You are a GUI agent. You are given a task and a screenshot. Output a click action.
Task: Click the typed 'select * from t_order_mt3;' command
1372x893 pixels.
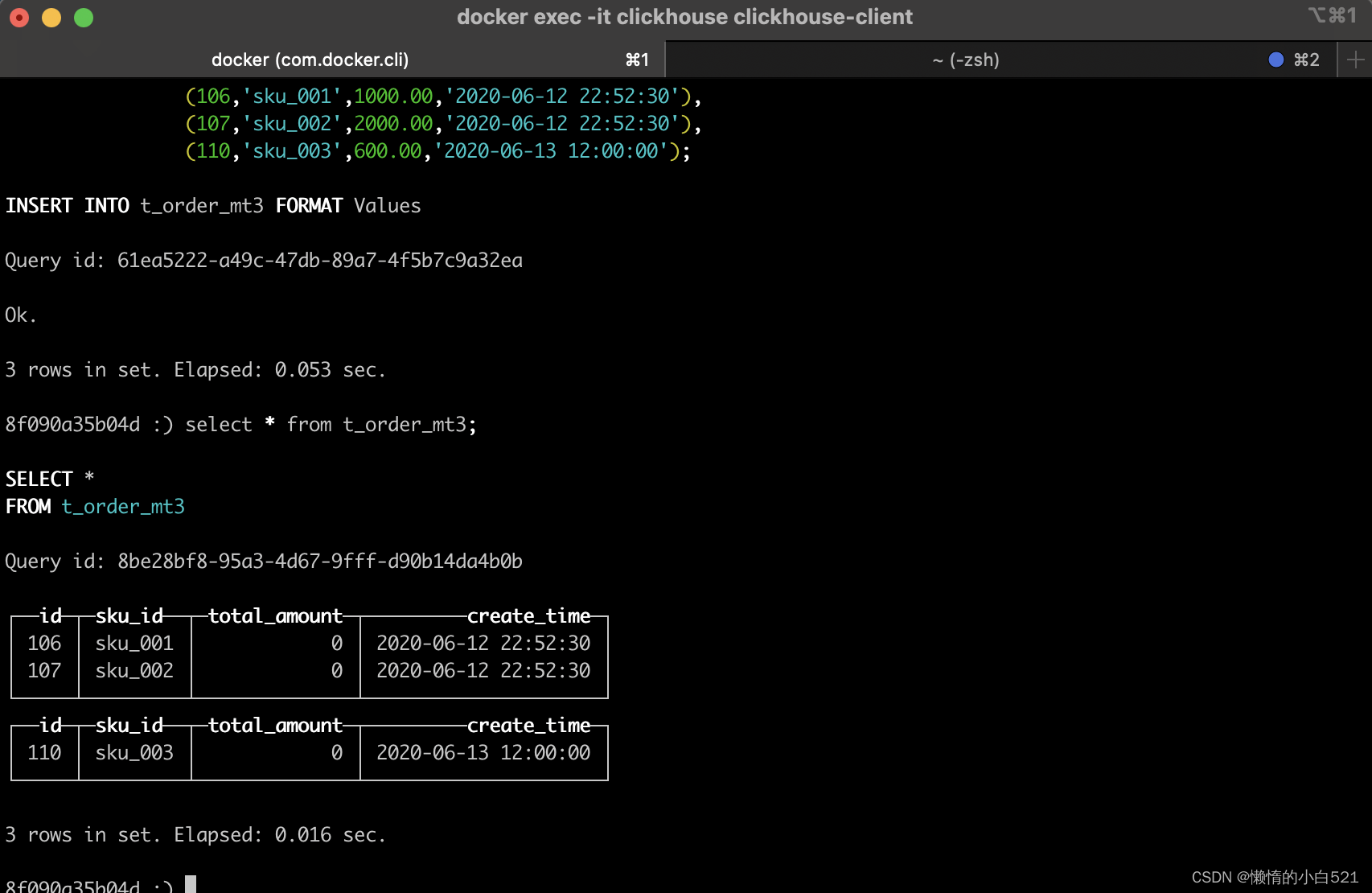pos(331,425)
